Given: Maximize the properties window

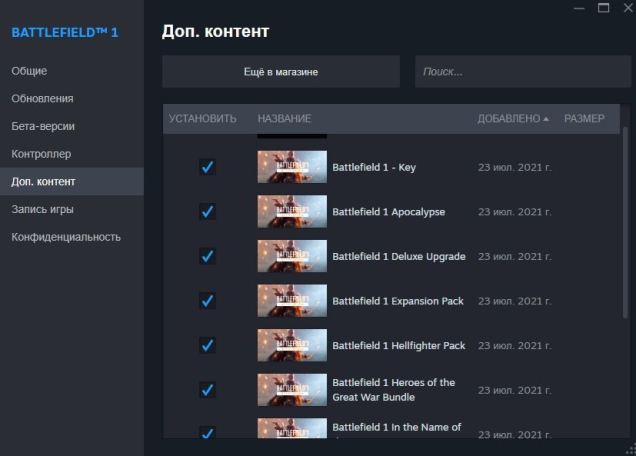Looking at the screenshot, I should 604,8.
